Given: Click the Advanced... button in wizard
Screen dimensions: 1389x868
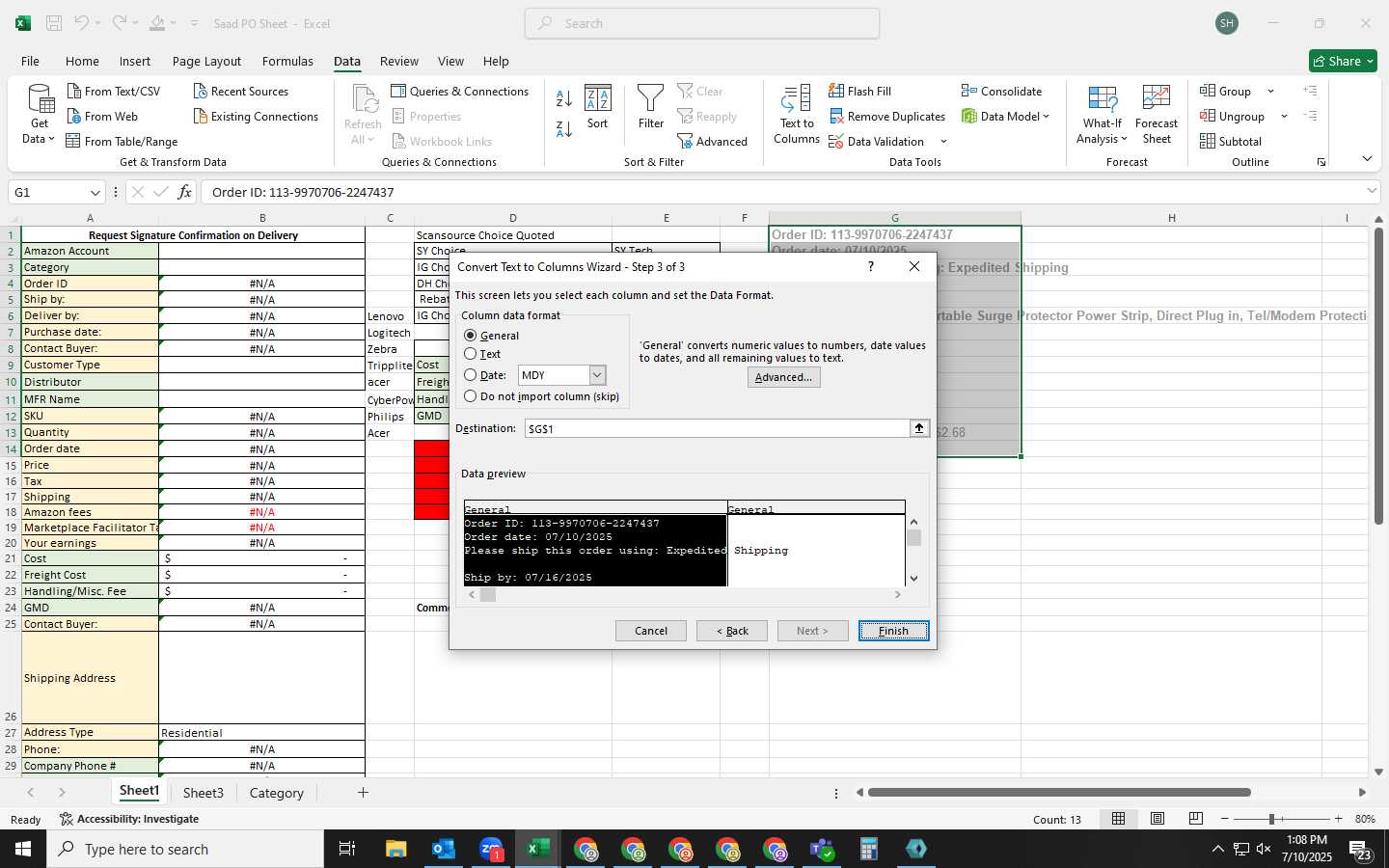Looking at the screenshot, I should pos(783,377).
